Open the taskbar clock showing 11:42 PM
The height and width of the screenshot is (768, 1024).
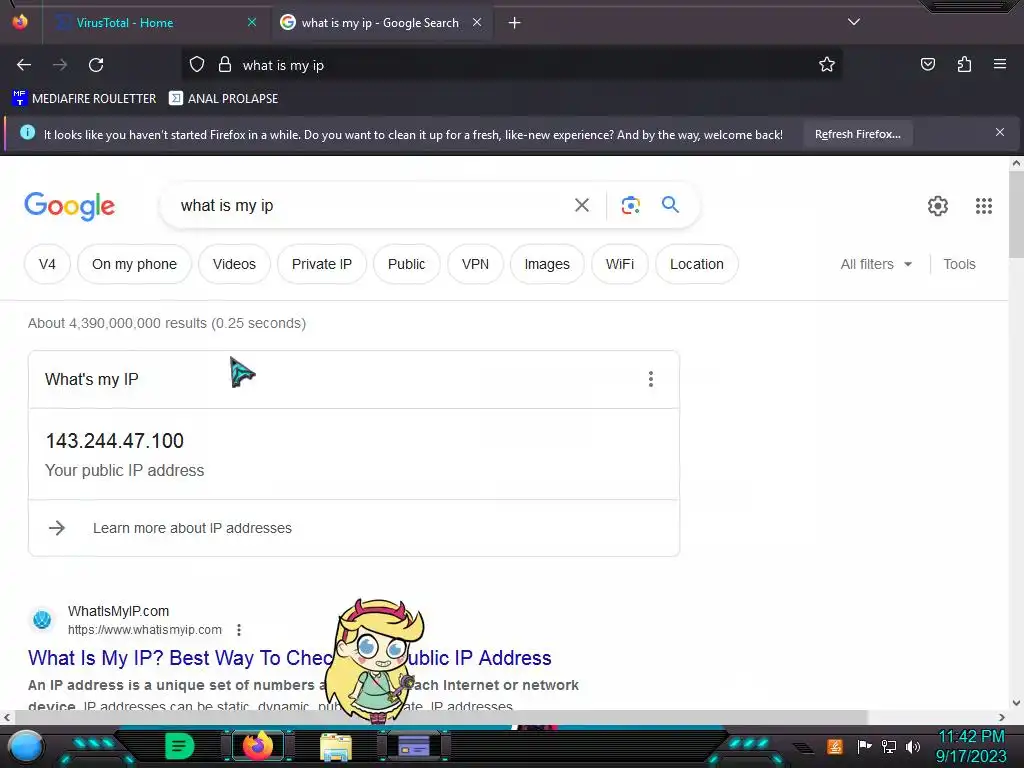[971, 746]
